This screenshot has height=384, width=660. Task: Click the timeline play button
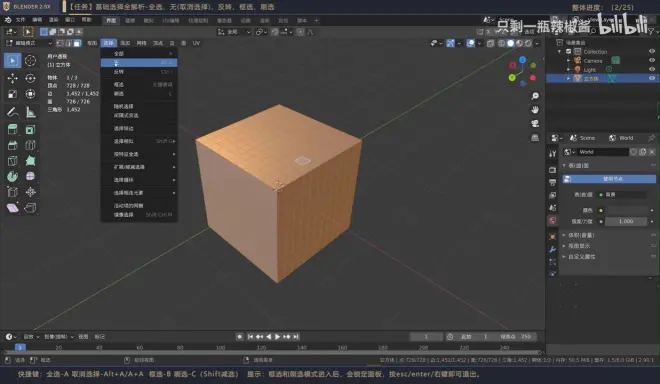[x=277, y=336]
